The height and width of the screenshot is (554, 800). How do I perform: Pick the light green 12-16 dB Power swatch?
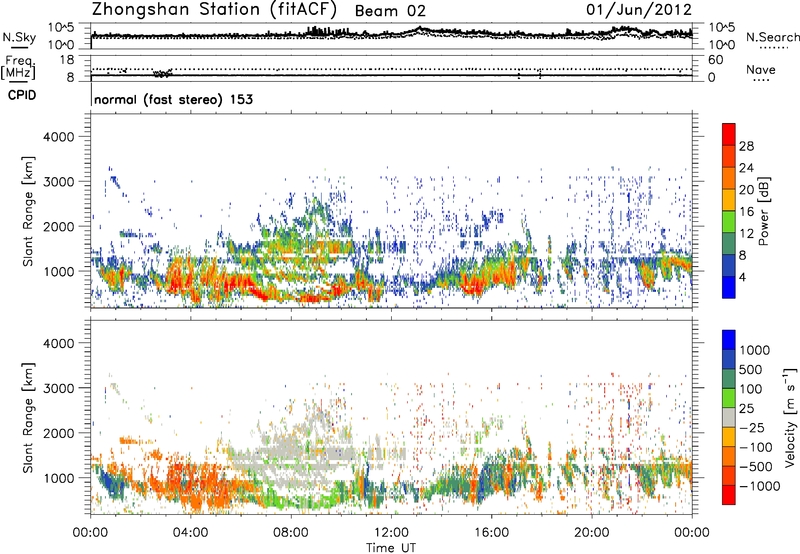[729, 222]
